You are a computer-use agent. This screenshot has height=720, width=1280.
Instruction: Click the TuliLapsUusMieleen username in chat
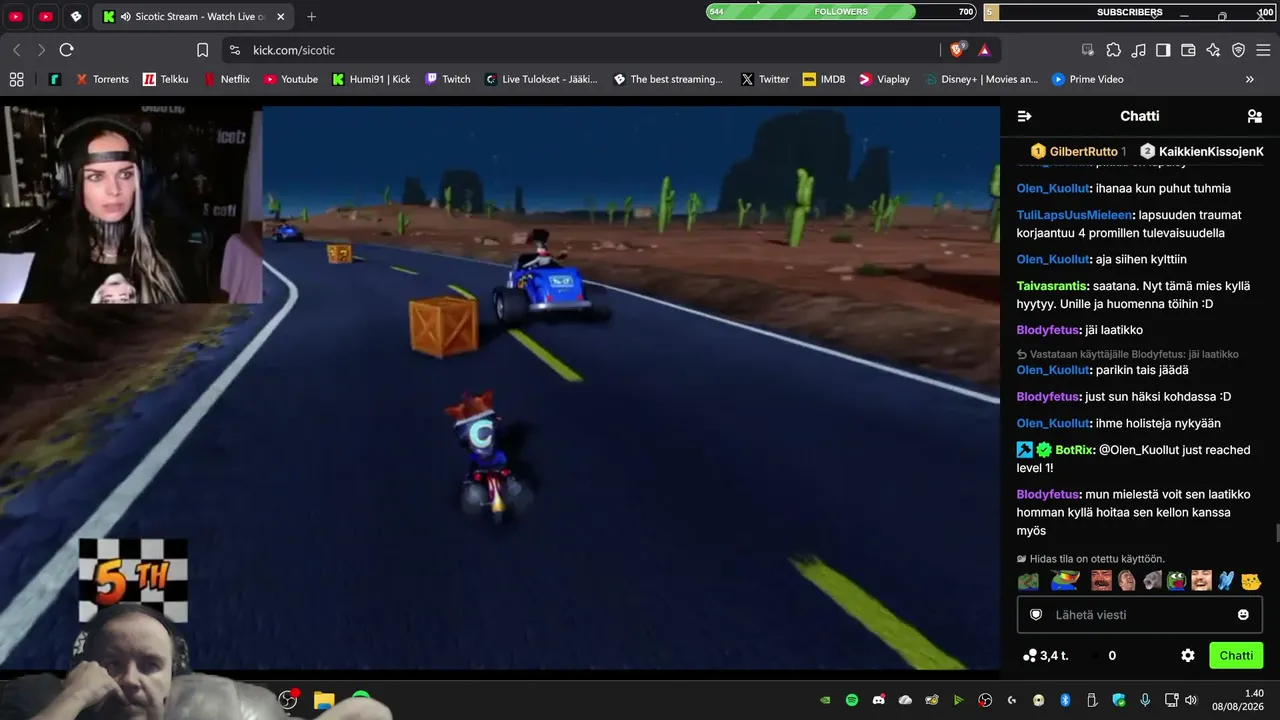[x=1074, y=215]
